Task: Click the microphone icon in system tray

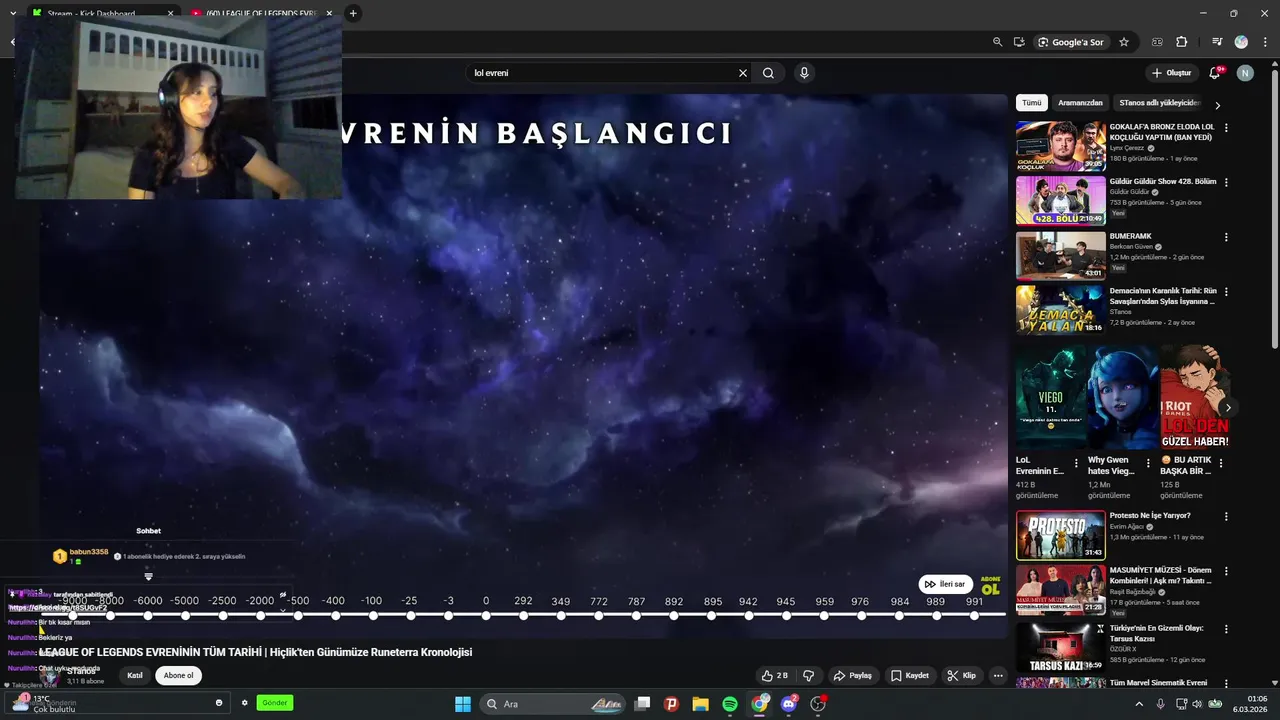Action: pyautogui.click(x=1160, y=704)
